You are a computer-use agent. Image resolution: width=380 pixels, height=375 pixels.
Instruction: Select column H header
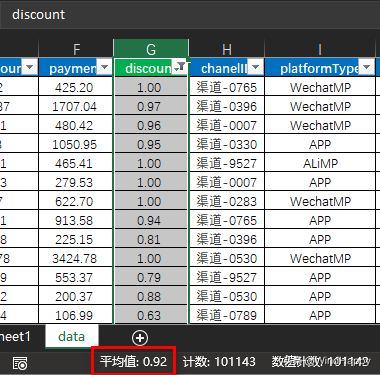[227, 49]
